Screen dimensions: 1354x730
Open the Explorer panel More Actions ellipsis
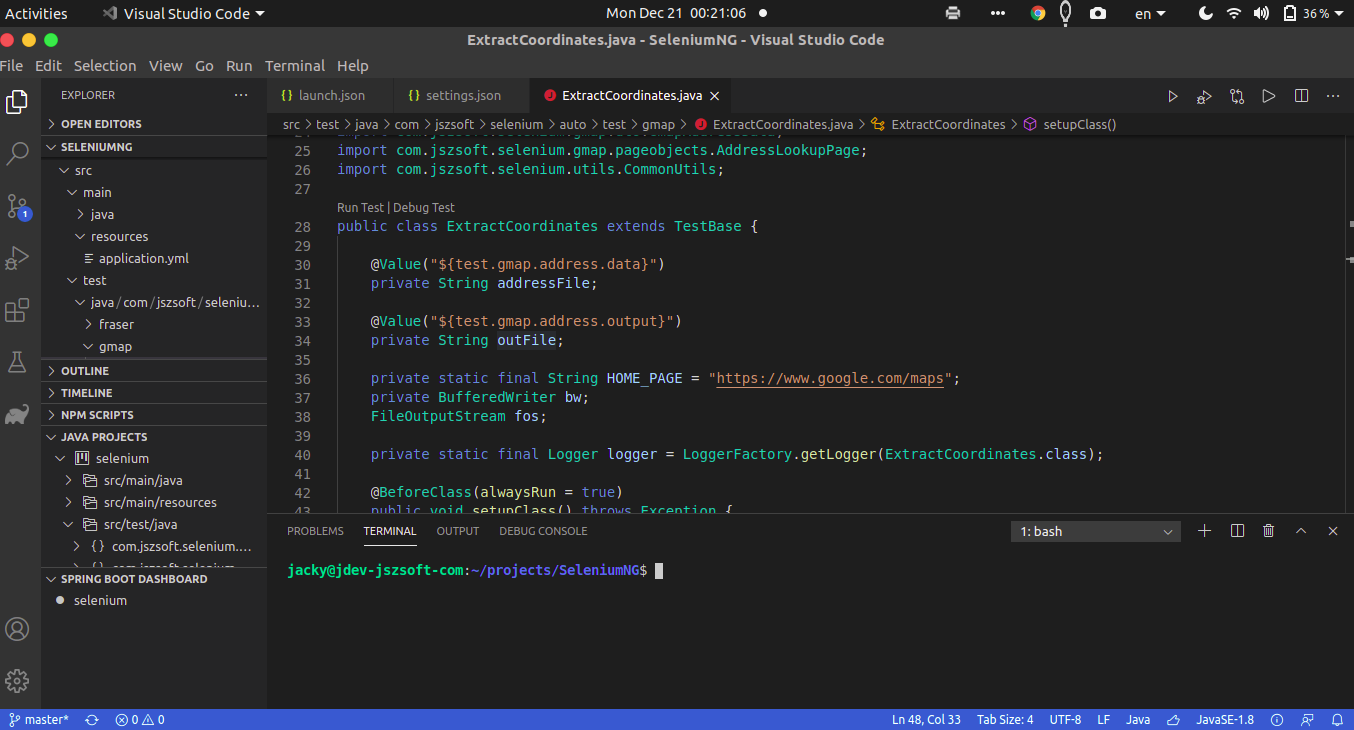click(241, 95)
